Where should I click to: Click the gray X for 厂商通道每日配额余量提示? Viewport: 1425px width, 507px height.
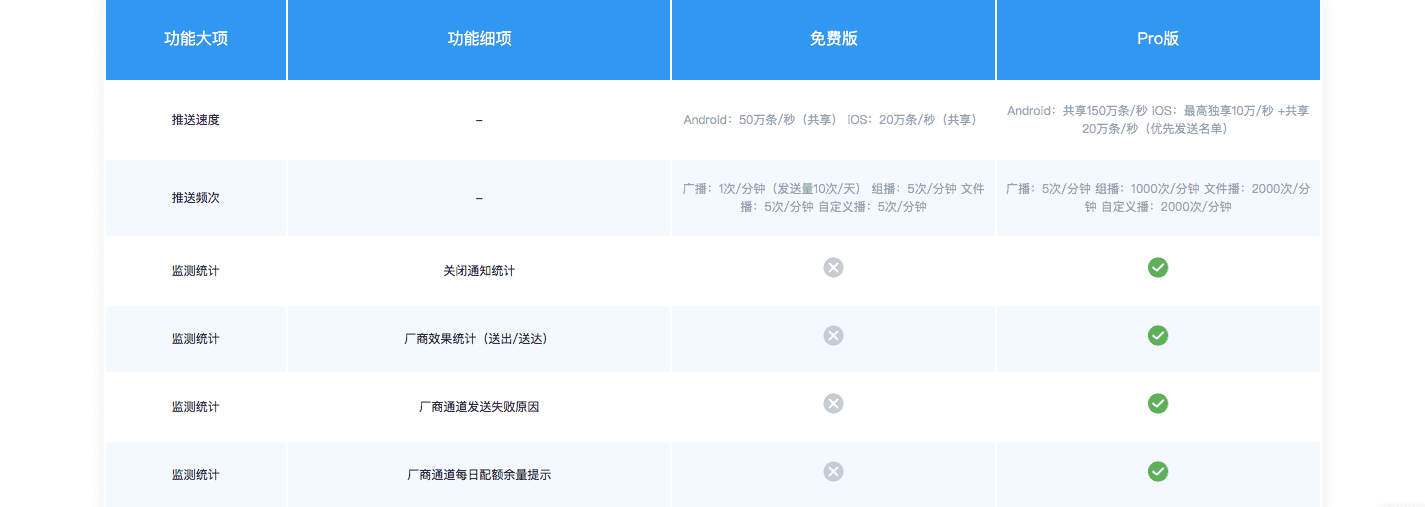click(x=833, y=471)
